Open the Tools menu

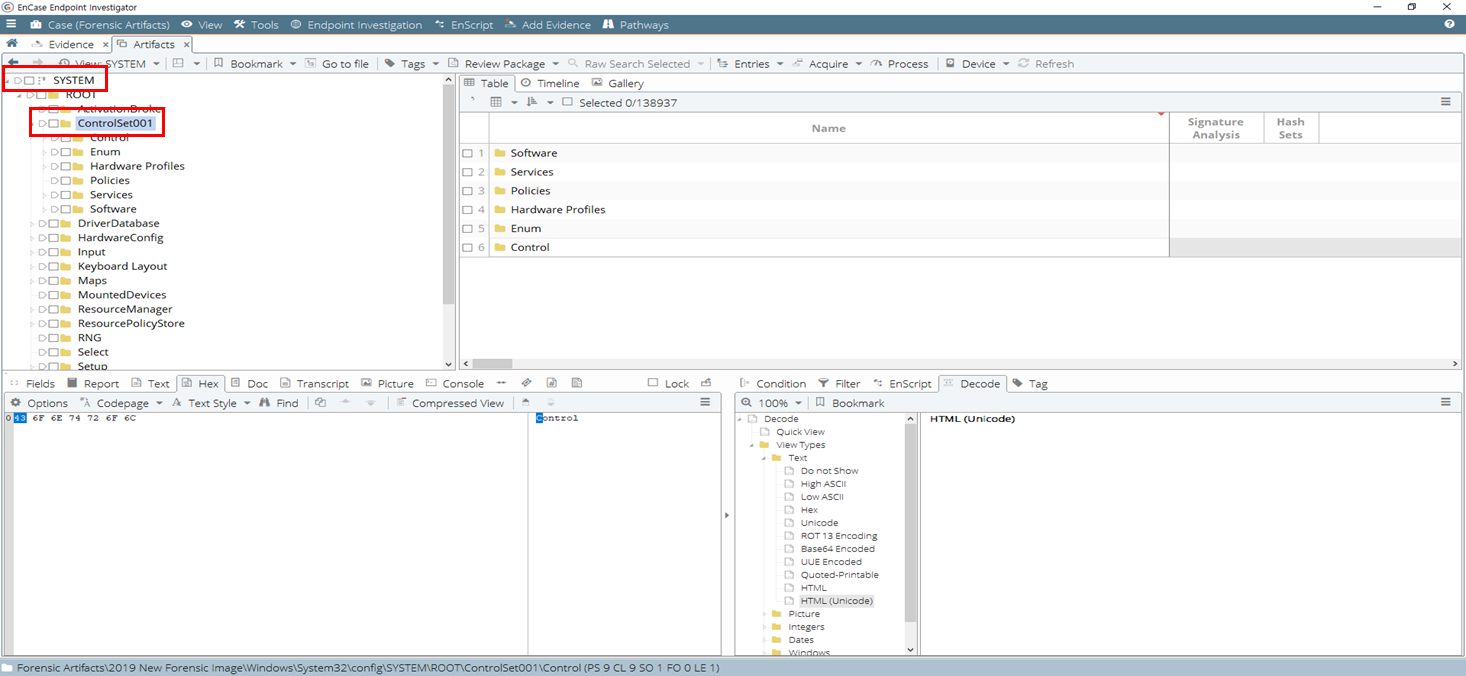tap(256, 24)
